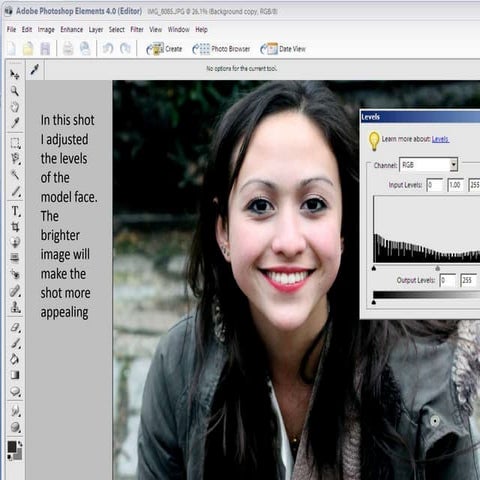Select the Sponge tool
480x480 pixels.
coord(15,427)
